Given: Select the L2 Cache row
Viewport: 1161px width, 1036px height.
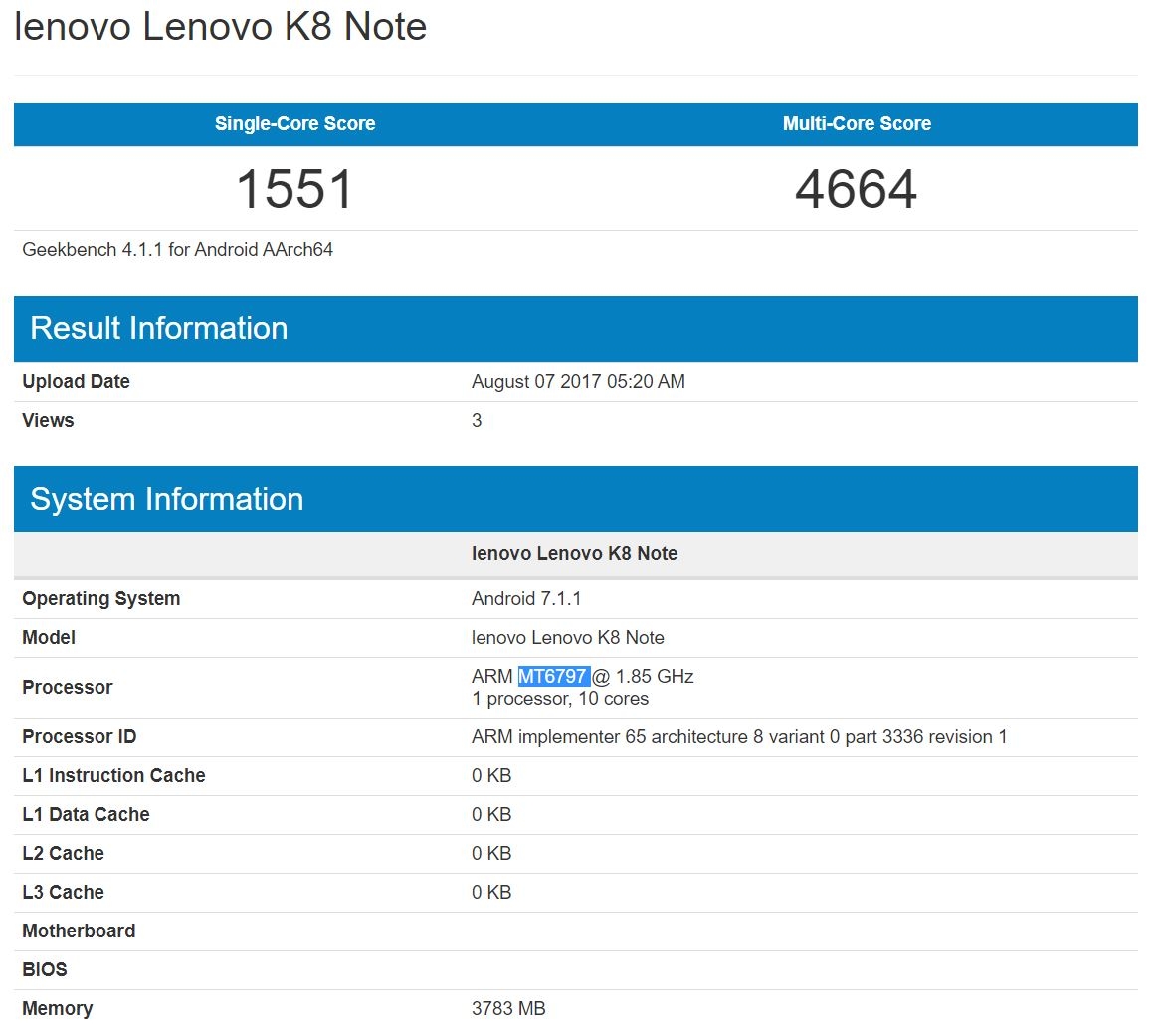Looking at the screenshot, I should pyautogui.click(x=64, y=853).
